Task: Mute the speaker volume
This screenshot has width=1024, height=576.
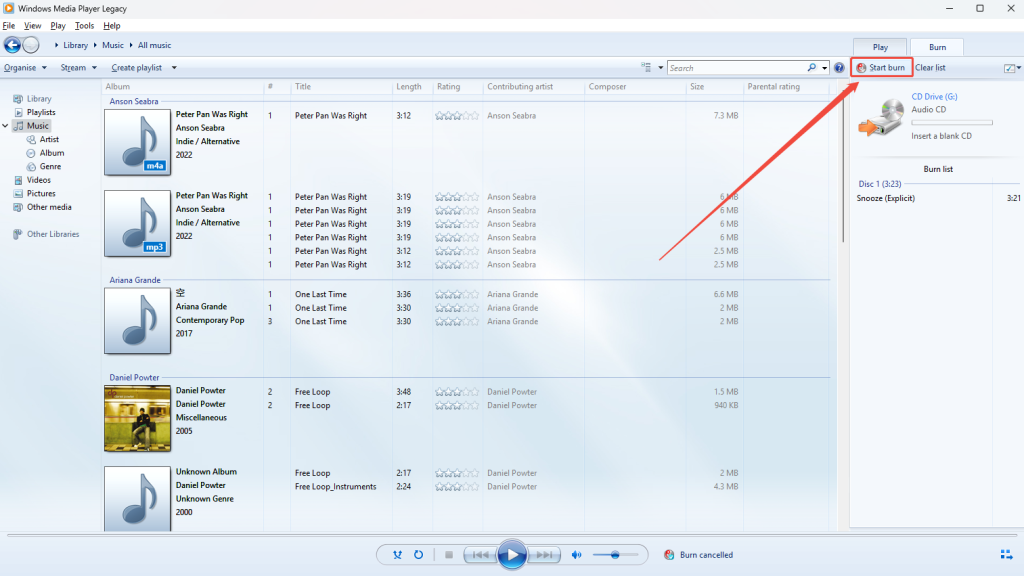Action: tap(577, 555)
